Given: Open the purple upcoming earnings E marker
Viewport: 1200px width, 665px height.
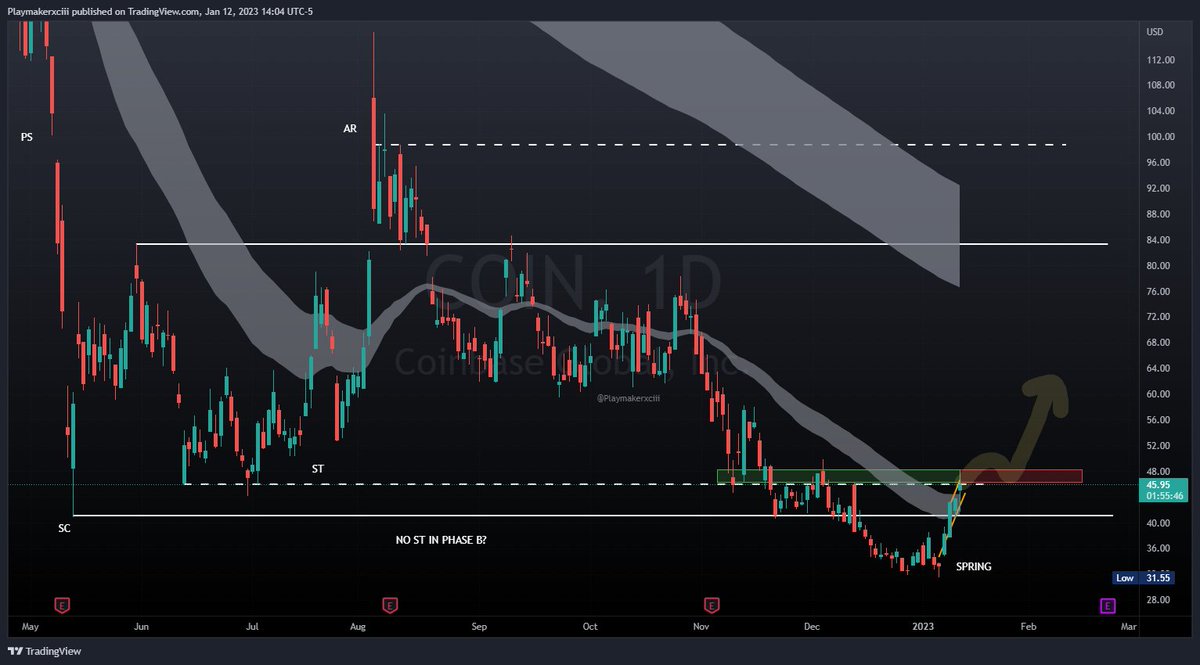Looking at the screenshot, I should click(1107, 604).
